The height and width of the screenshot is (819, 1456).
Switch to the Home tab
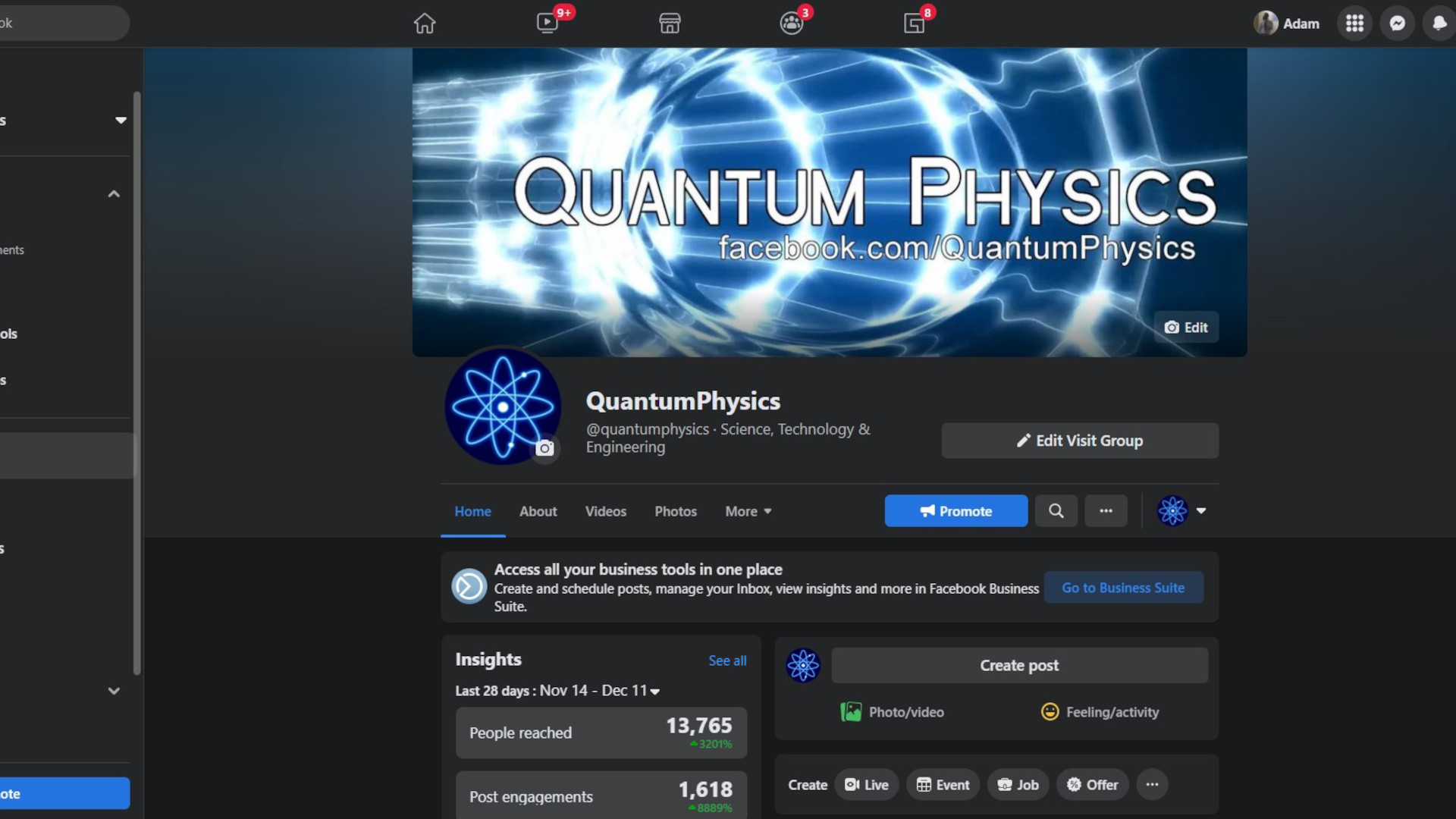pos(472,511)
